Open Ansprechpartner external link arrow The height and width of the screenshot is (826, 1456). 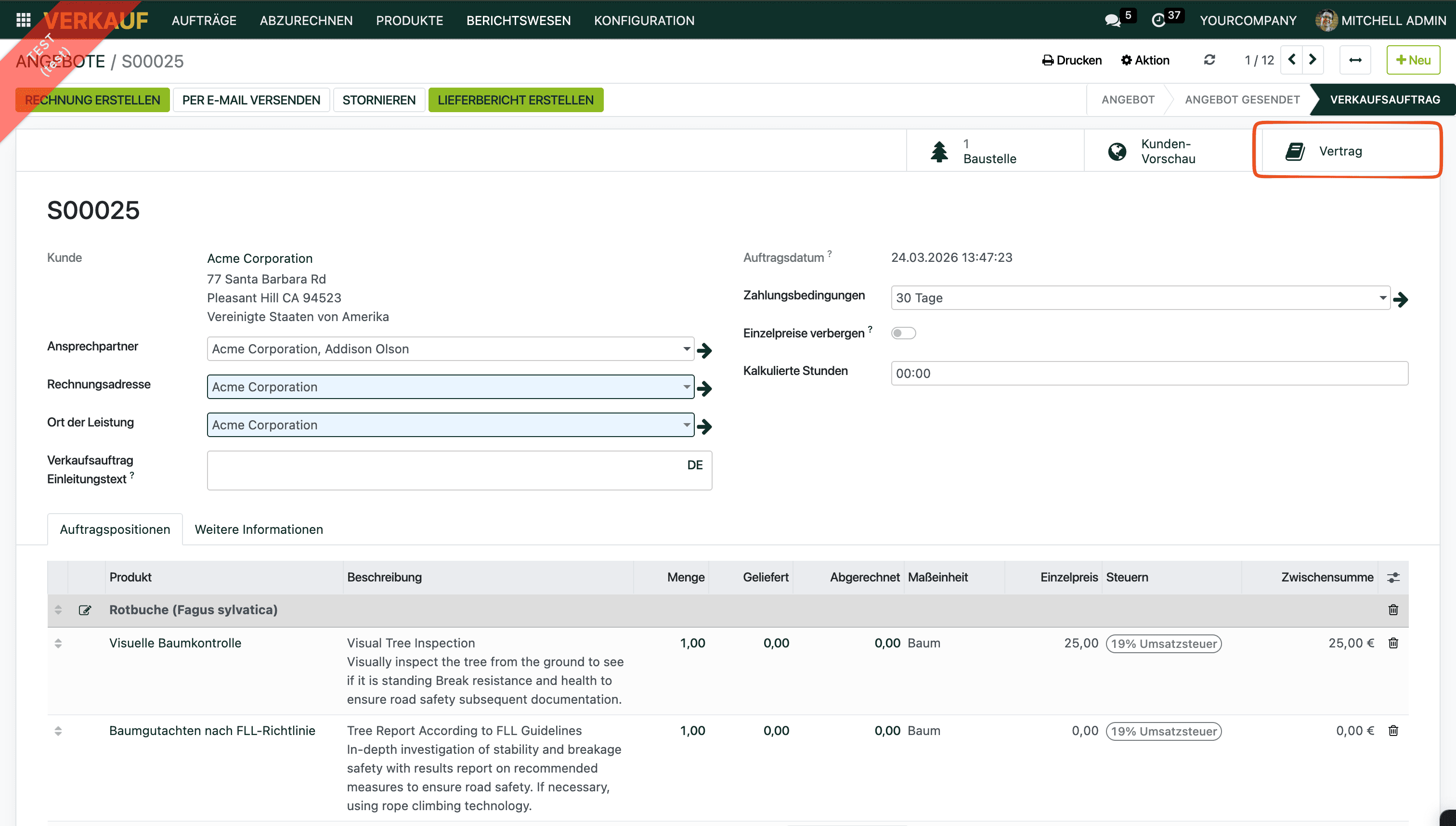pyautogui.click(x=705, y=350)
